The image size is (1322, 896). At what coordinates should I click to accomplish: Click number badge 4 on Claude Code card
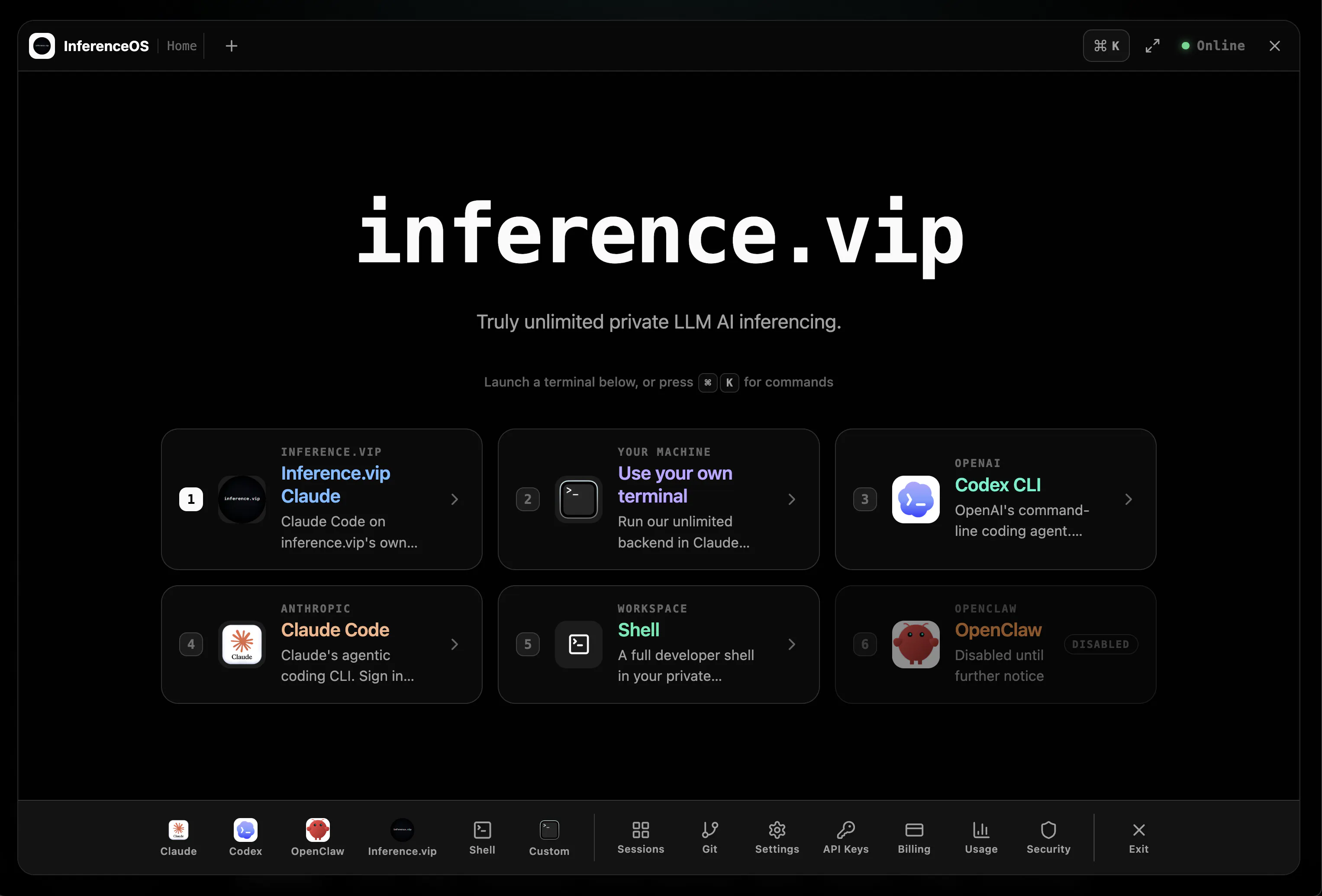click(x=191, y=644)
